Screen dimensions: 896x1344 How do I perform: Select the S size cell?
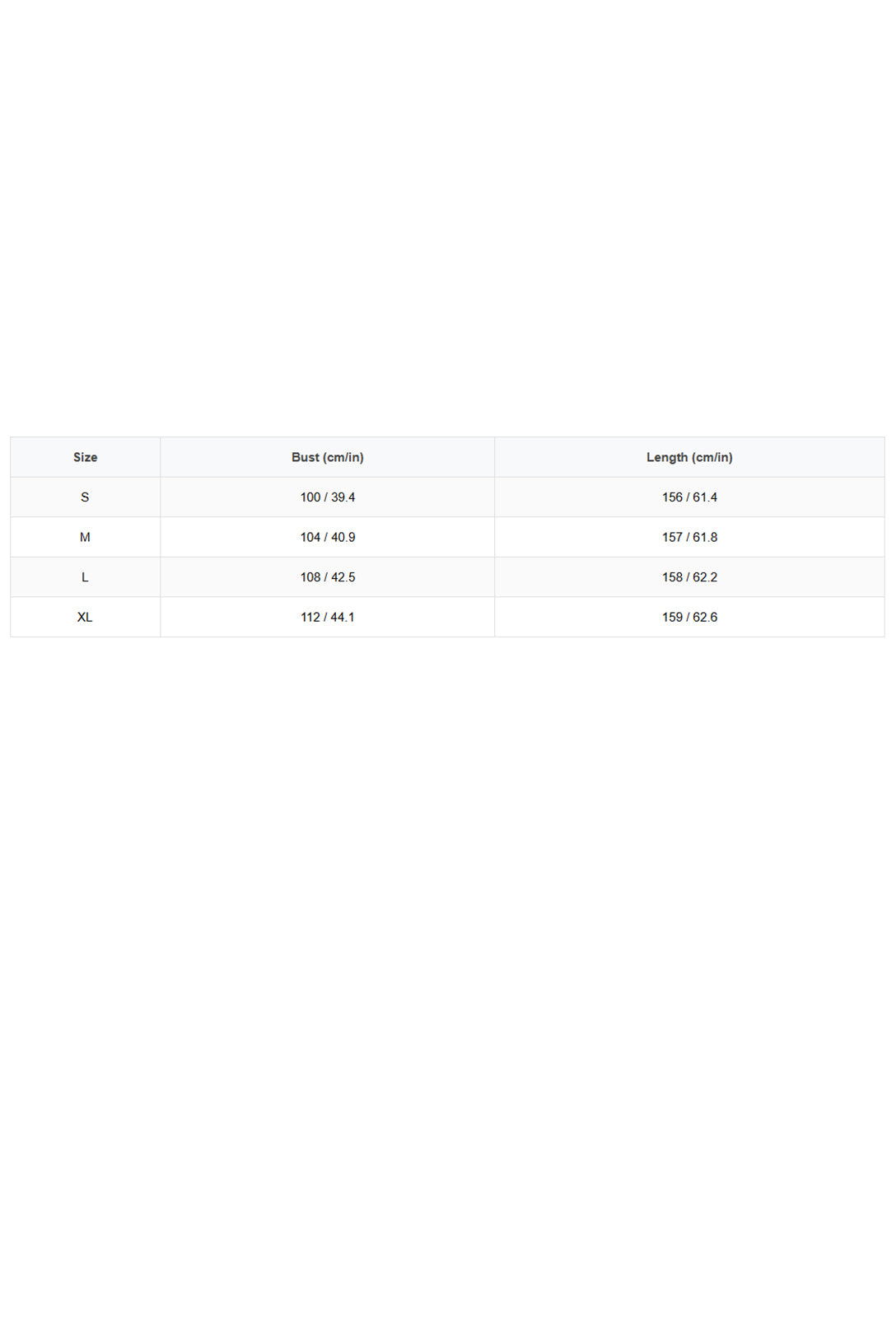pos(85,497)
